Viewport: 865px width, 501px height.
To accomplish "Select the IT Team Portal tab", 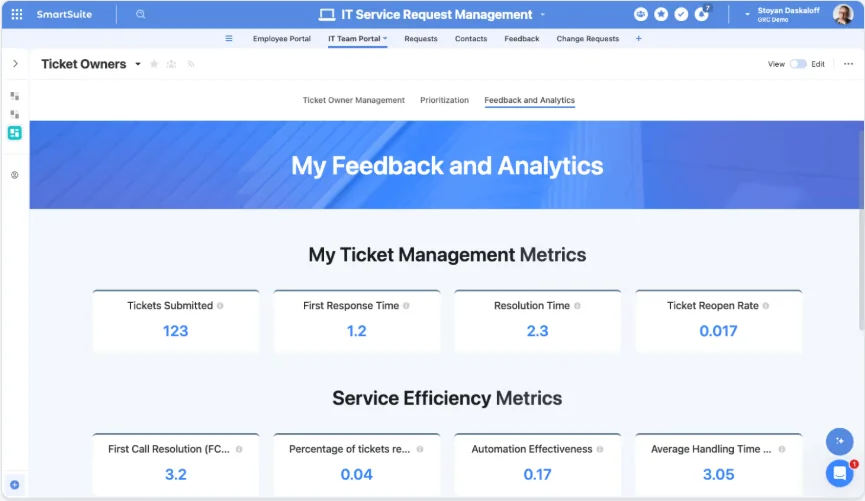I will (354, 39).
